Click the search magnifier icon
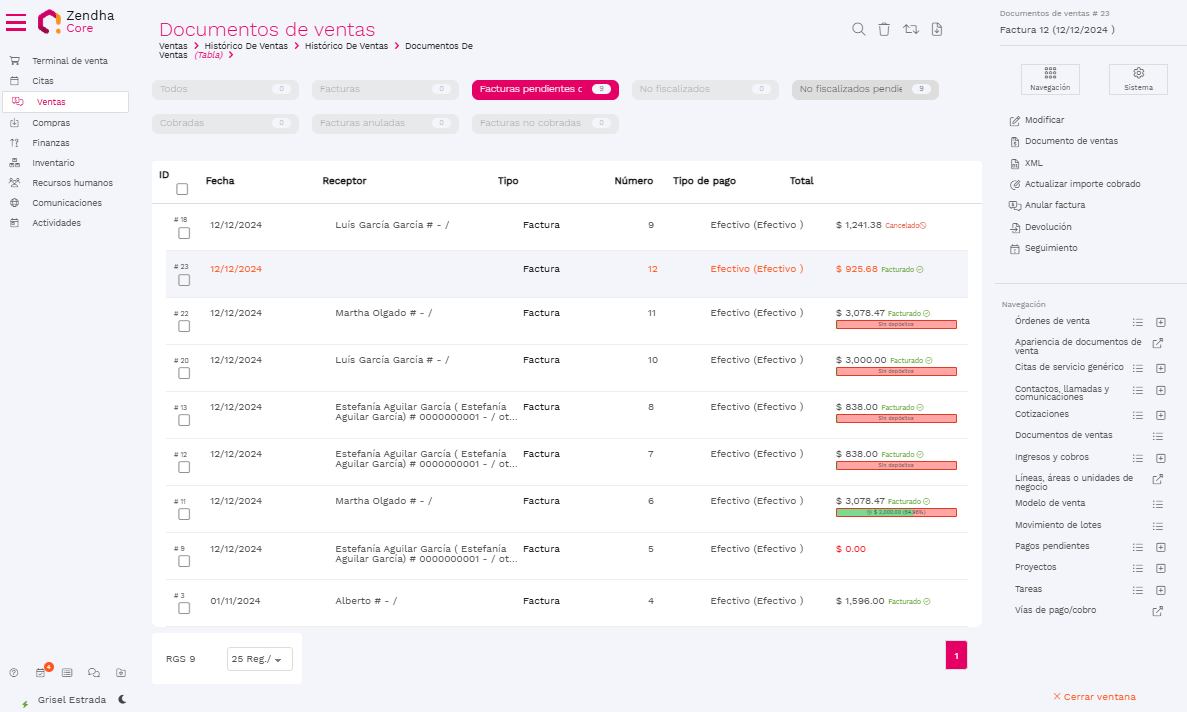 [858, 29]
